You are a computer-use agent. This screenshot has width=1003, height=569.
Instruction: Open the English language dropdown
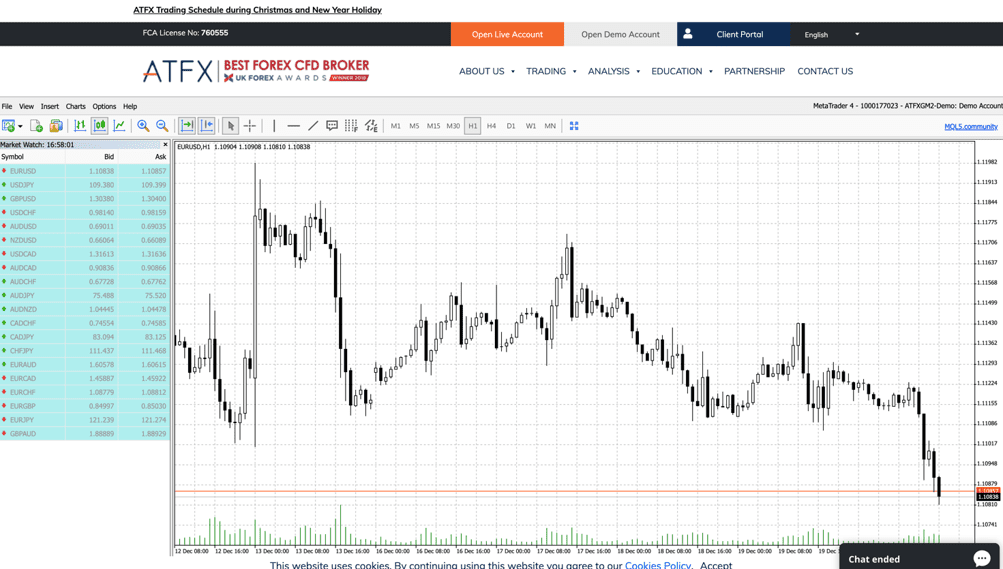(832, 34)
